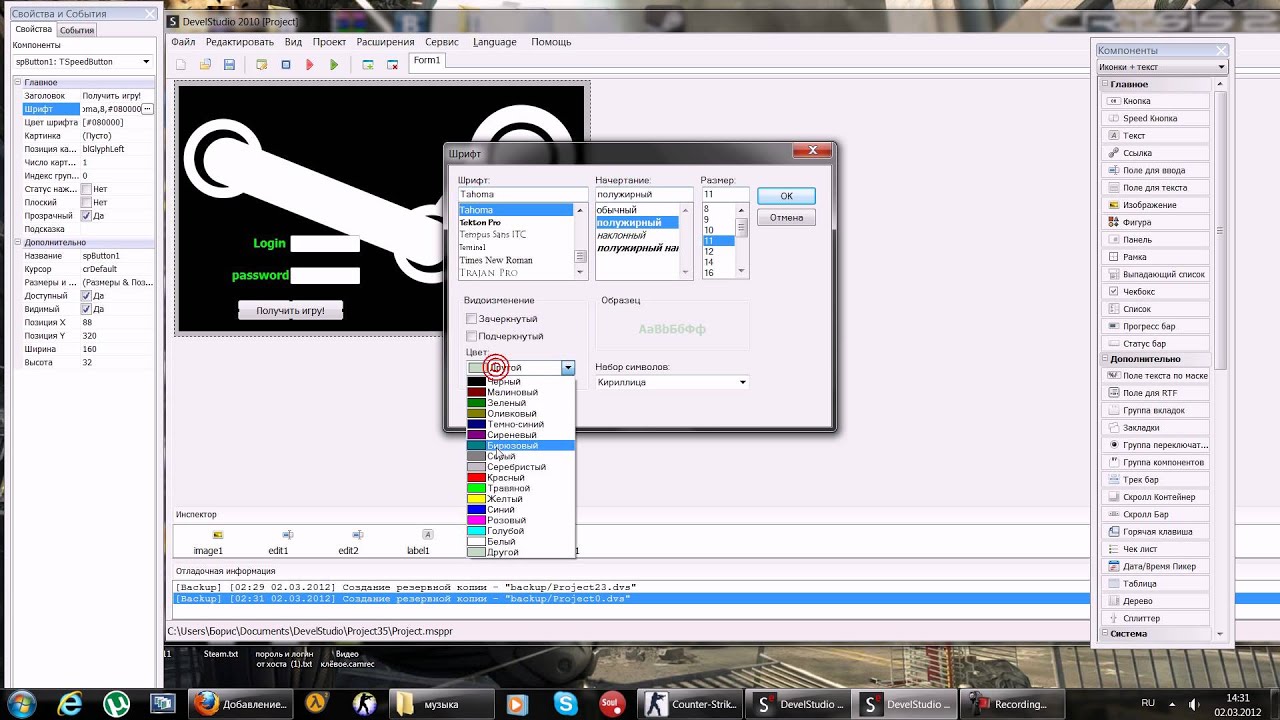Select image1 in the inspector strip

coord(208,542)
